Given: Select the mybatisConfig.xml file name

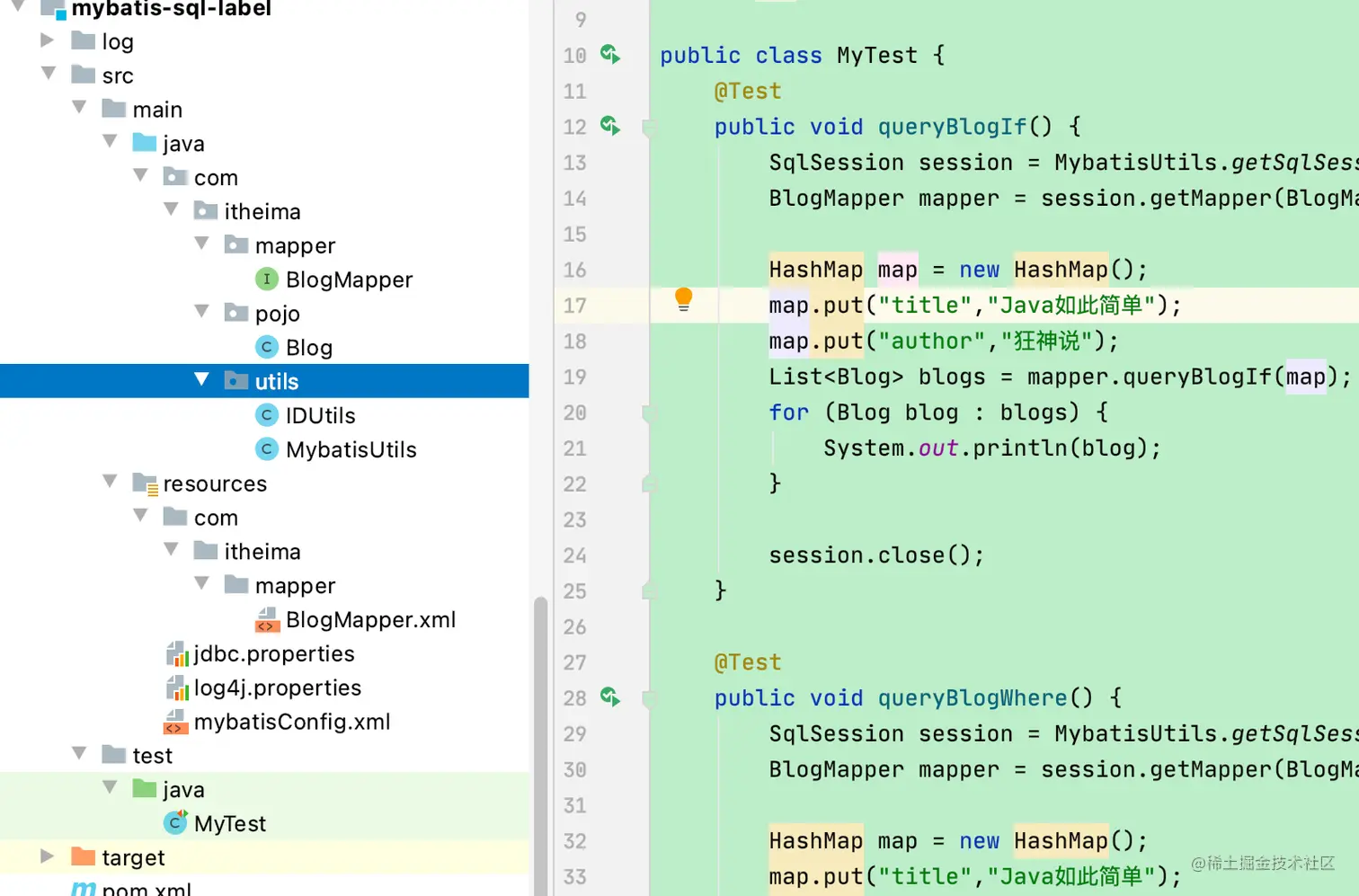Looking at the screenshot, I should [x=292, y=723].
